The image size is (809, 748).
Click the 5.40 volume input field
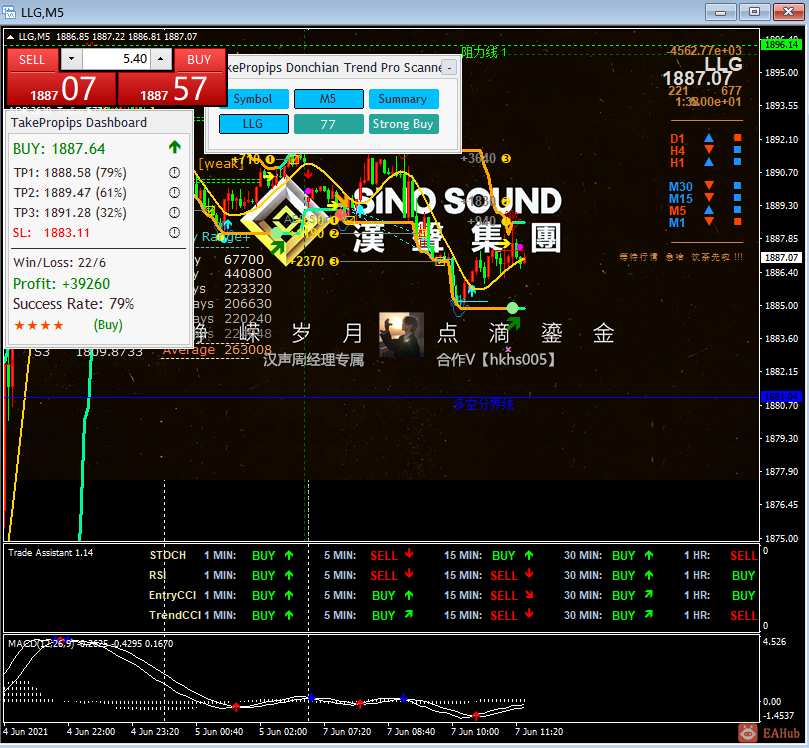tap(117, 59)
